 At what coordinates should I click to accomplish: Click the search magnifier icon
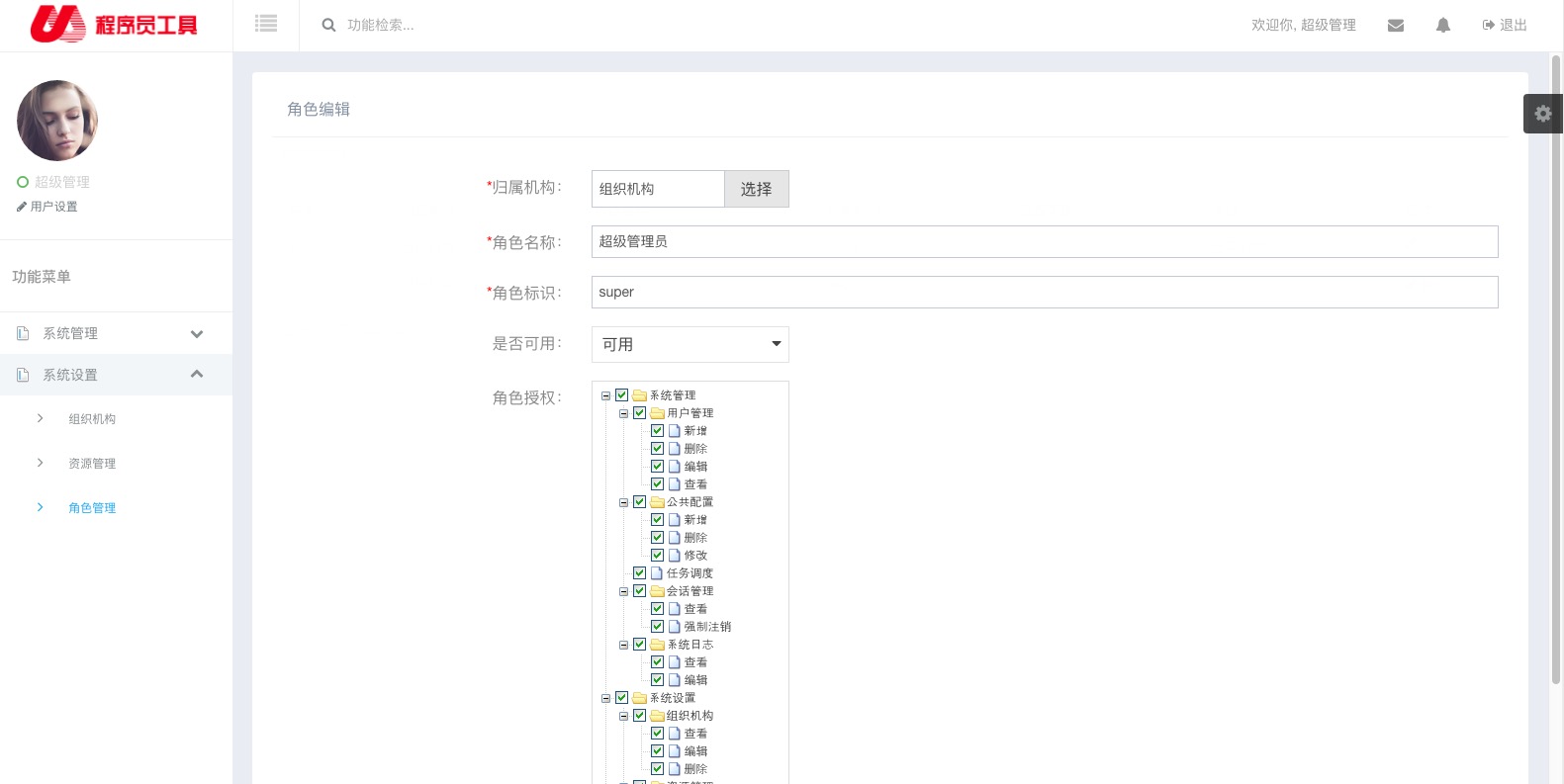point(328,25)
